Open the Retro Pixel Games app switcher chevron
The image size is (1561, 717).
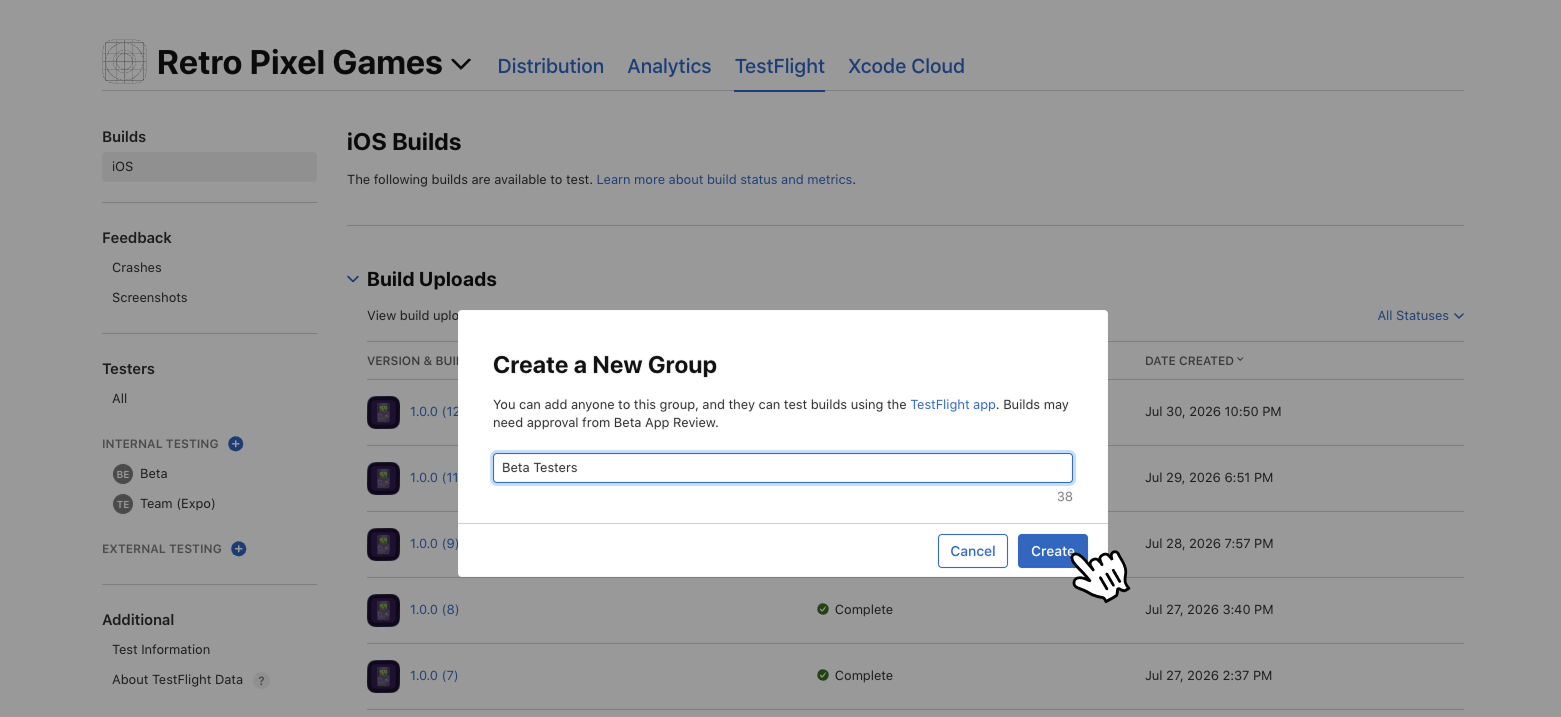coord(461,64)
